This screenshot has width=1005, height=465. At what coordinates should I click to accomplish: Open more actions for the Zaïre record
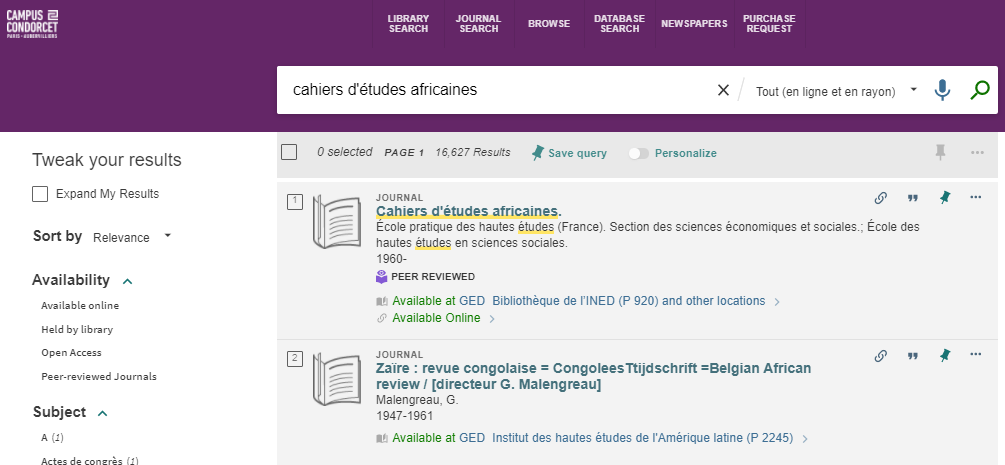976,355
